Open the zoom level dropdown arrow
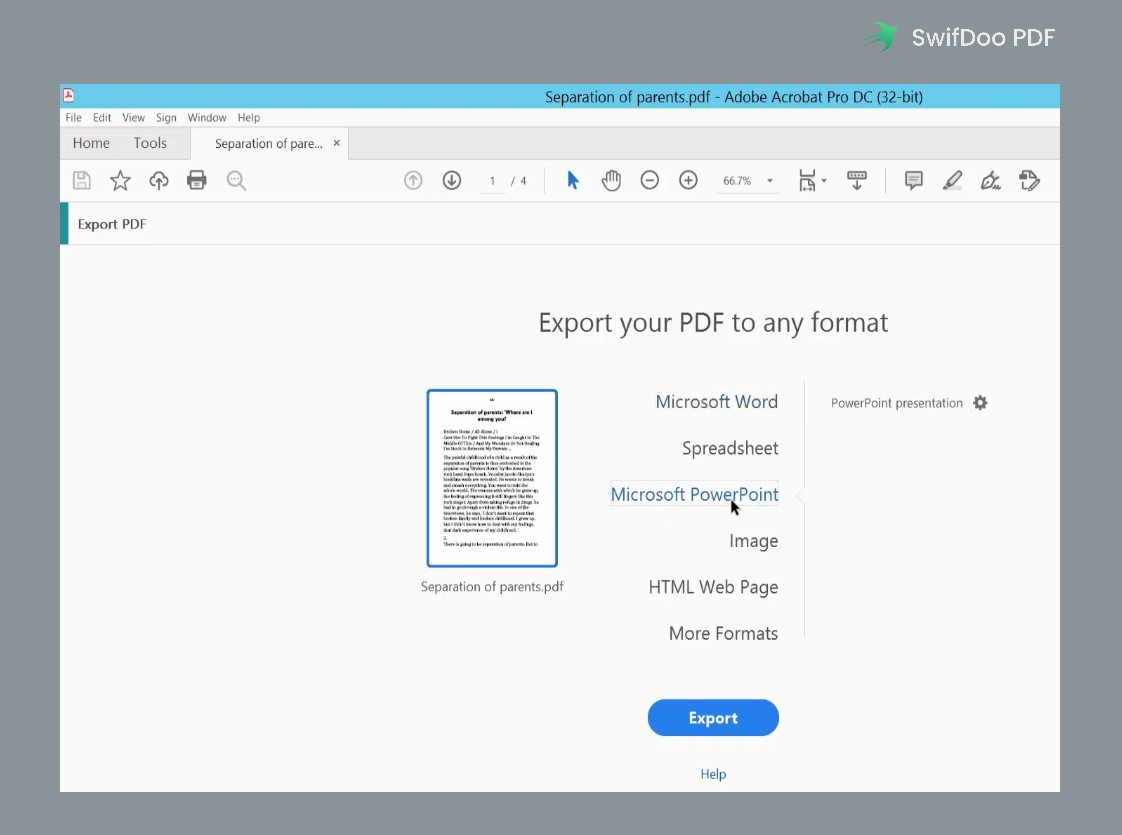Screen dimensions: 1122x835 (x=770, y=181)
